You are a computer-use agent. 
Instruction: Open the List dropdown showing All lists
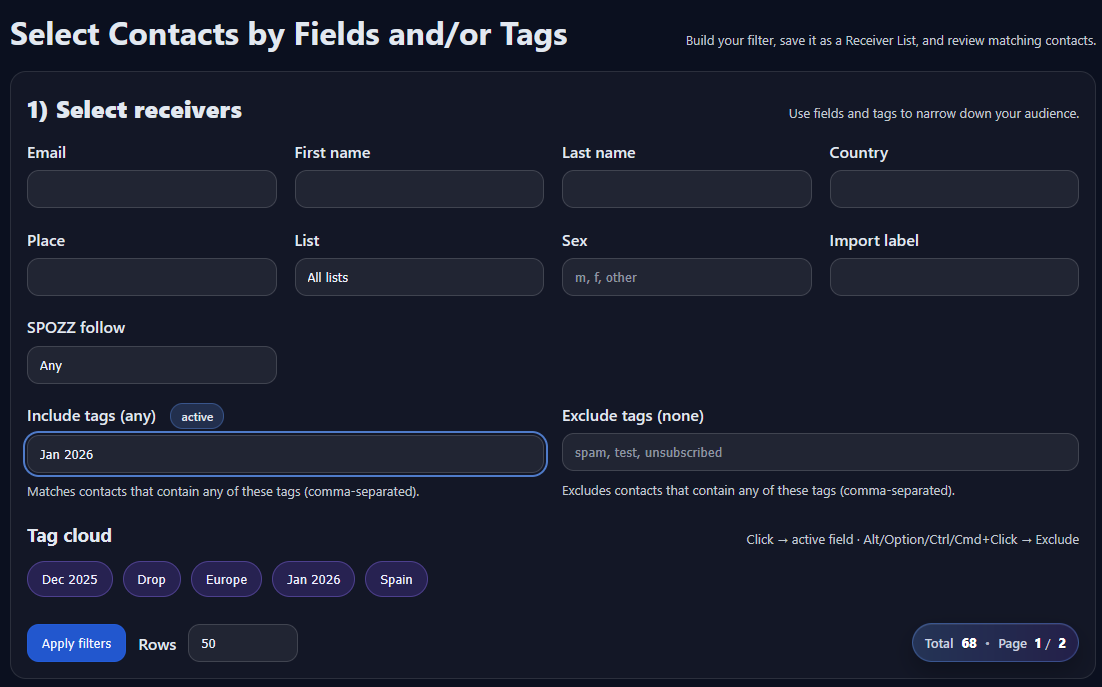pos(419,277)
